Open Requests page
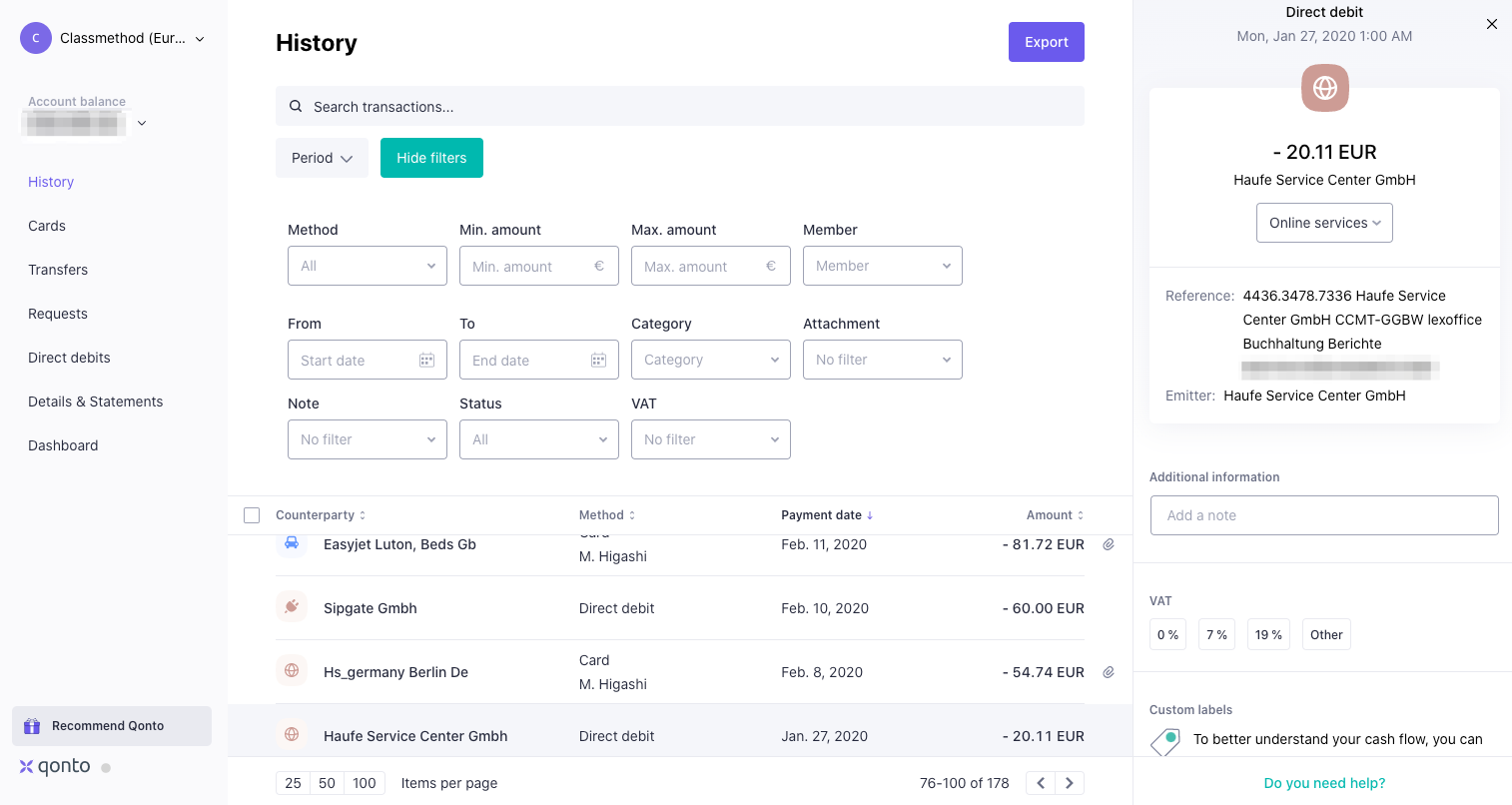 tap(58, 314)
